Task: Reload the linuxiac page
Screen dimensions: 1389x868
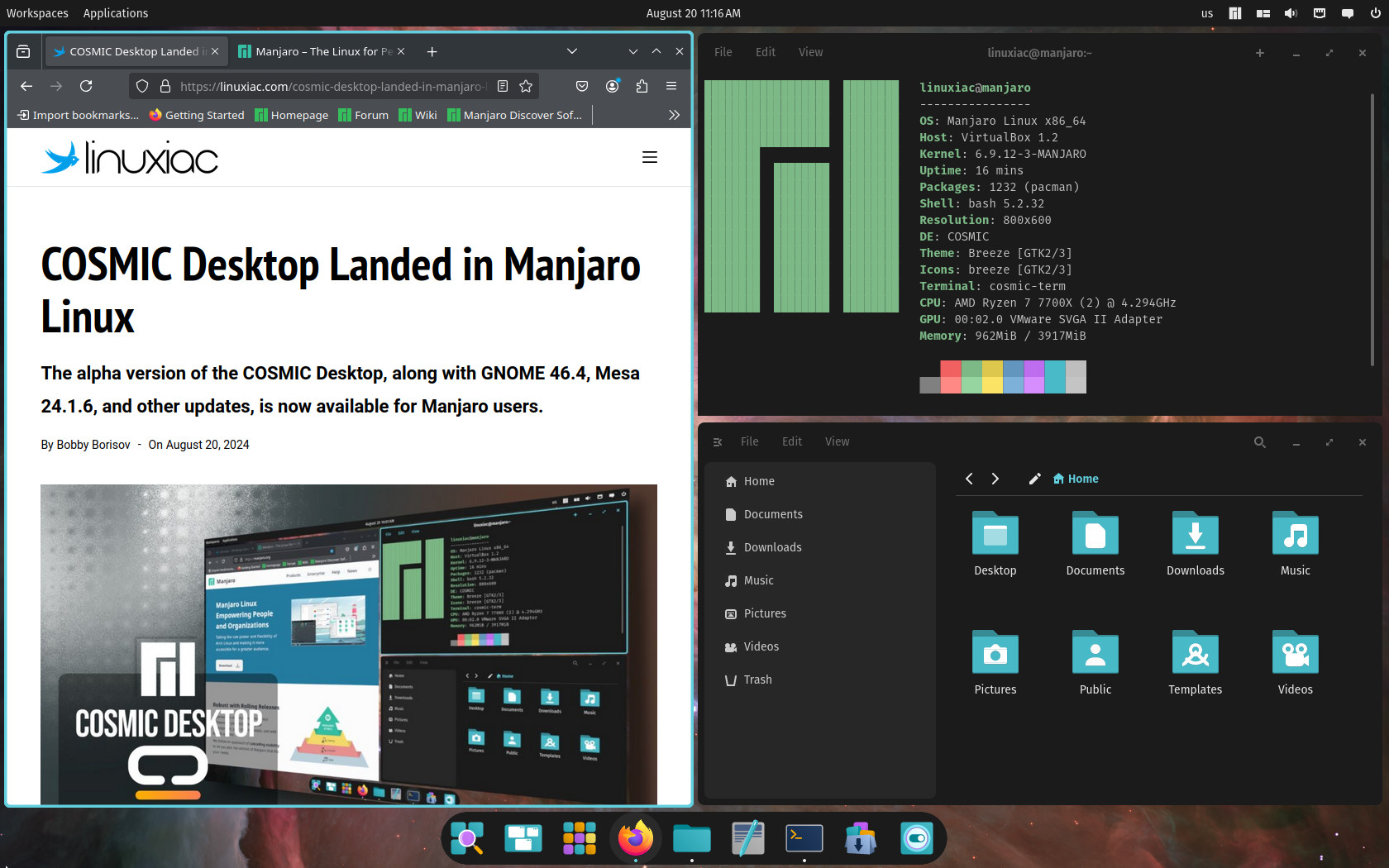Action: [86, 86]
